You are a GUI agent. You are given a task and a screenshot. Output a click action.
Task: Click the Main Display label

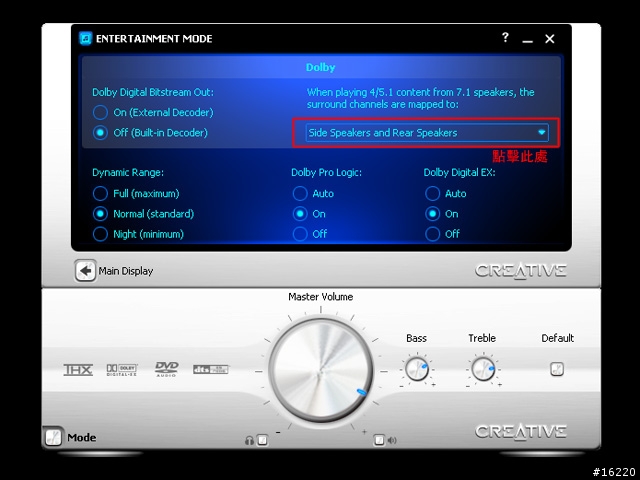click(x=126, y=271)
